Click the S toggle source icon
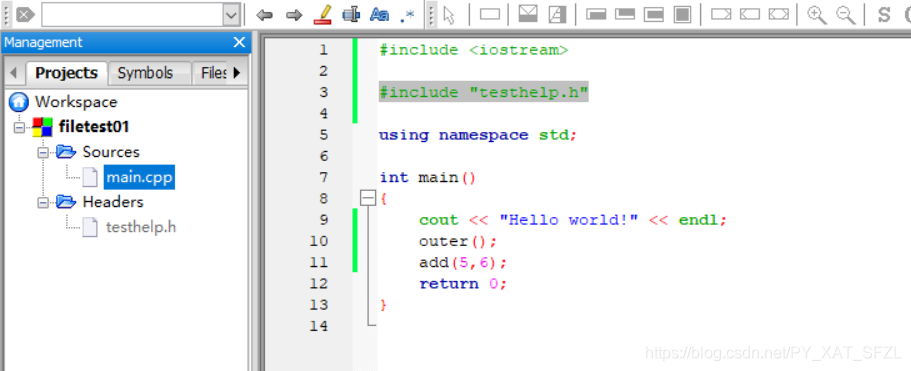Image resolution: width=911 pixels, height=371 pixels. [x=884, y=15]
